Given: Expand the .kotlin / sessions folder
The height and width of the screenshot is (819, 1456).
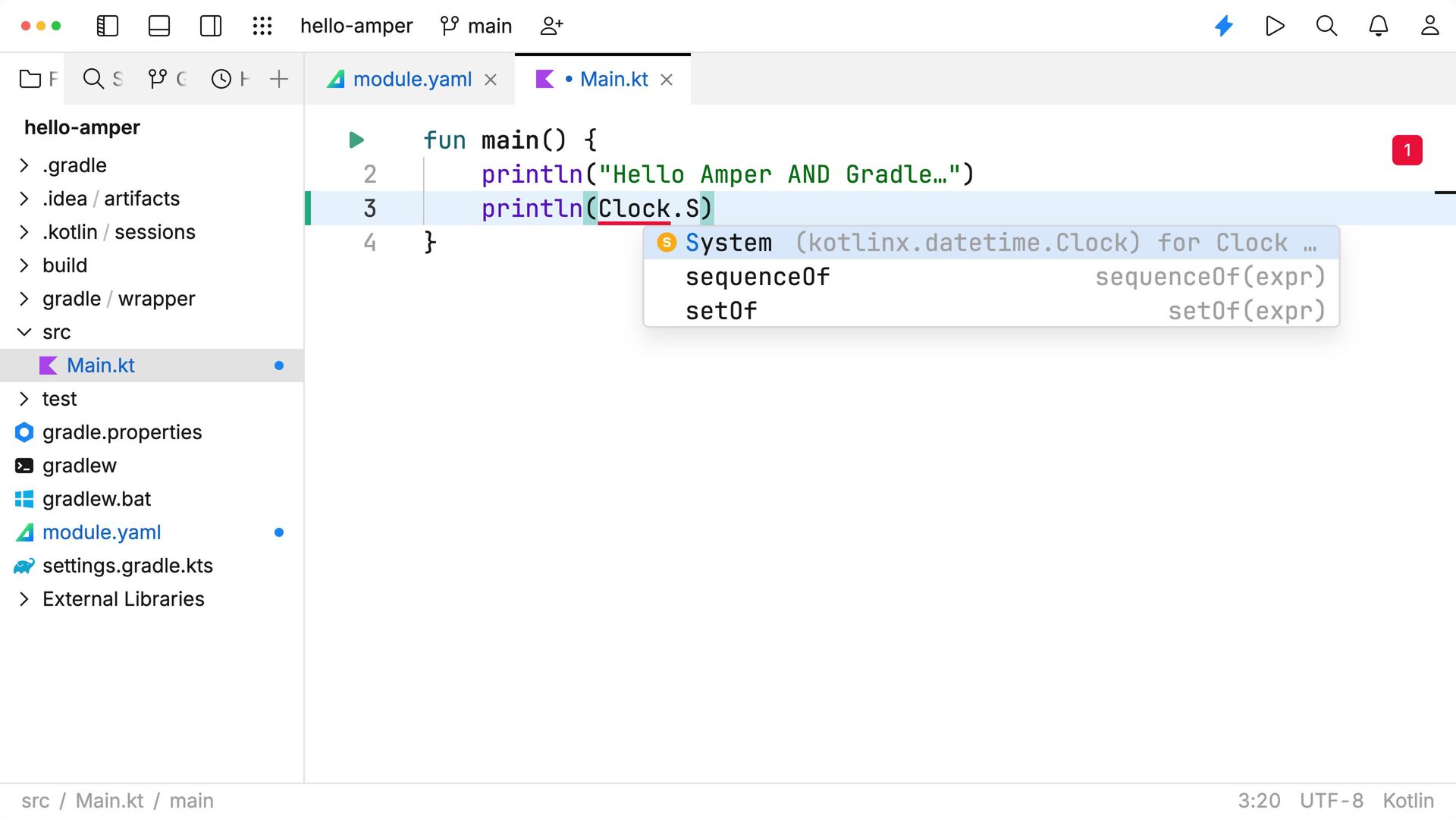Looking at the screenshot, I should 24,232.
